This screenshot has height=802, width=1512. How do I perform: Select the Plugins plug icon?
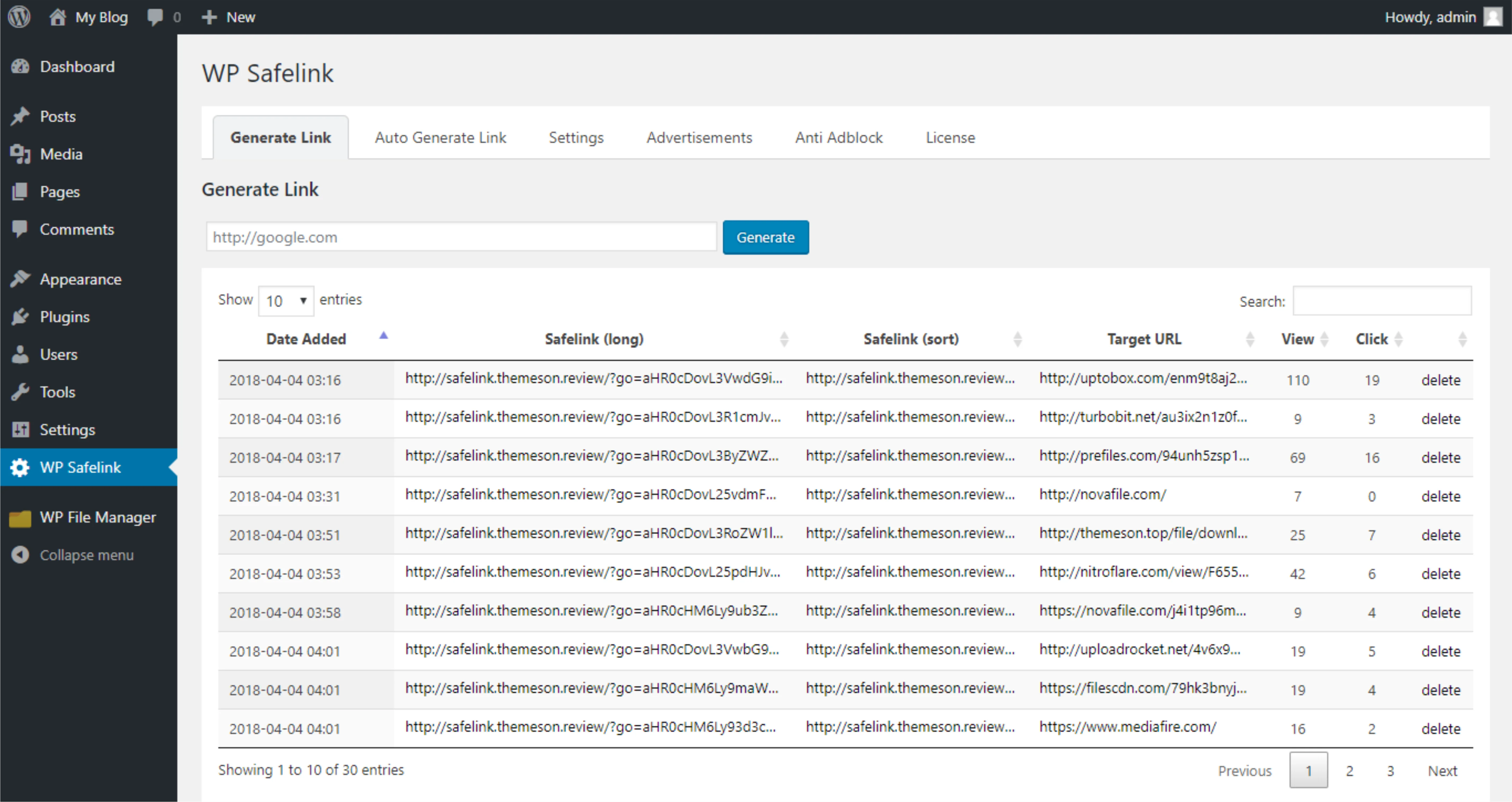pyautogui.click(x=20, y=316)
